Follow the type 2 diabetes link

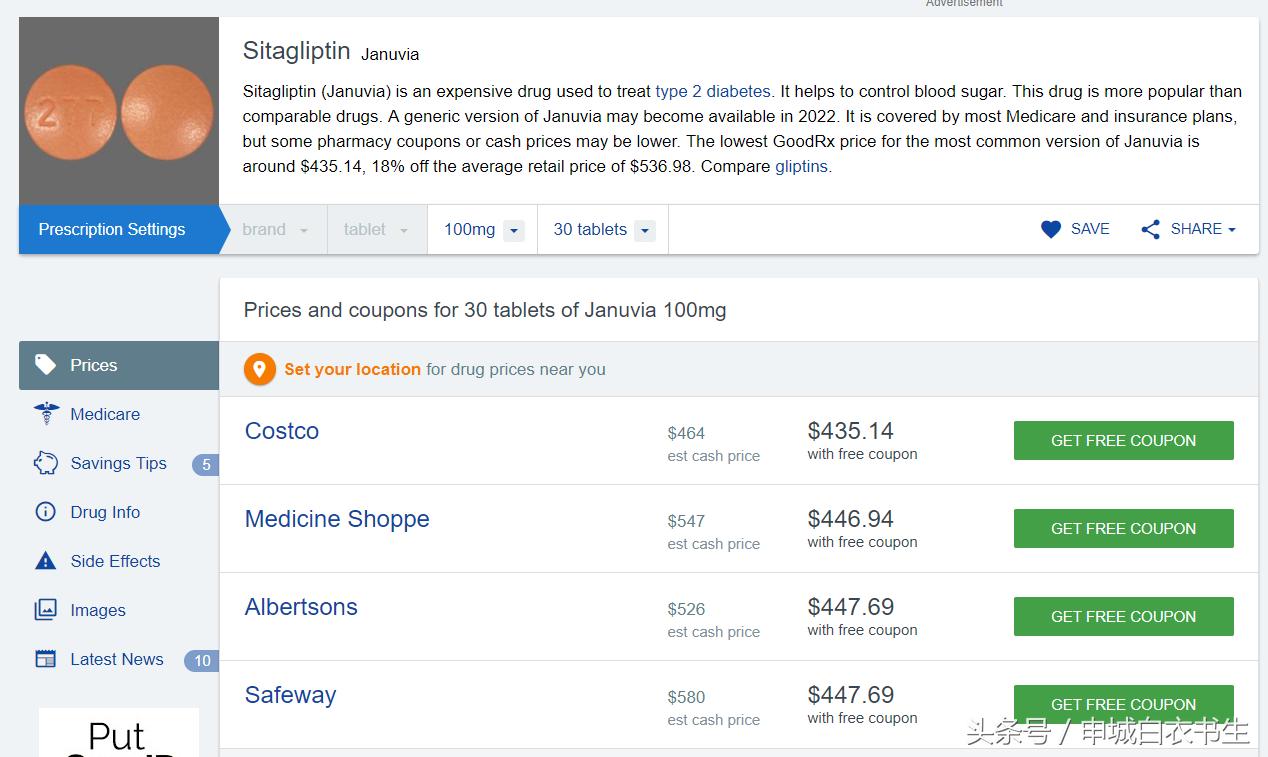point(713,91)
